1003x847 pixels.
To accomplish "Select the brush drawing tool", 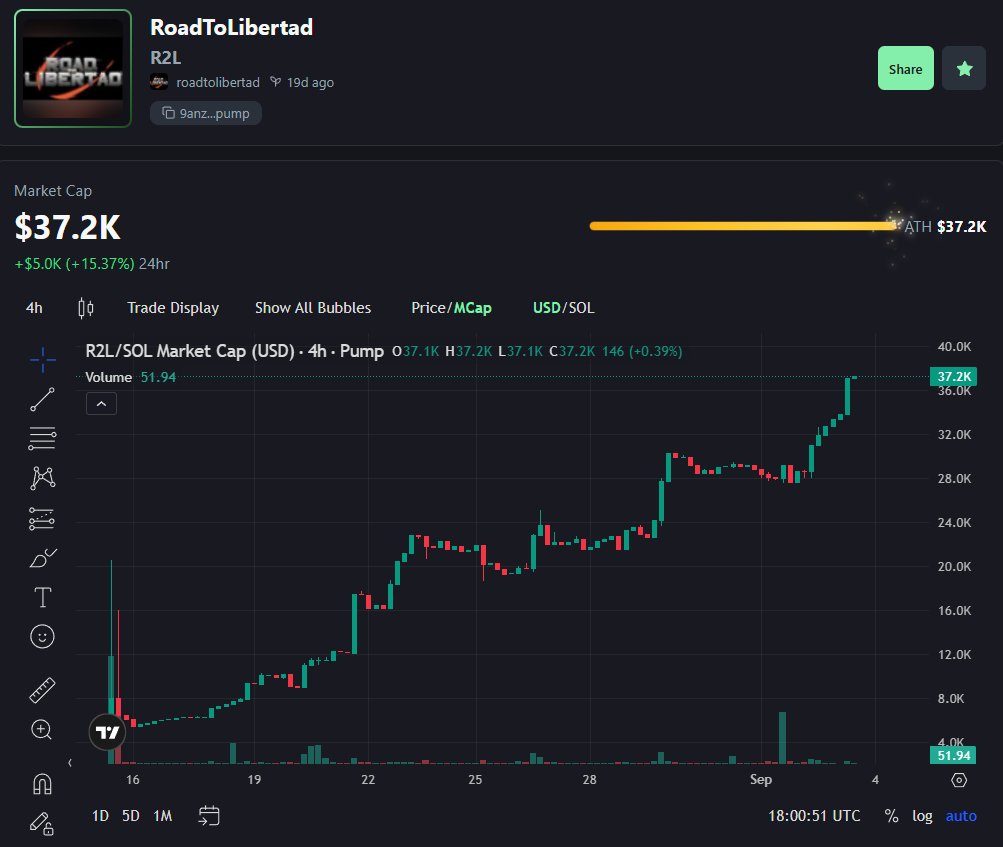I will (42, 558).
